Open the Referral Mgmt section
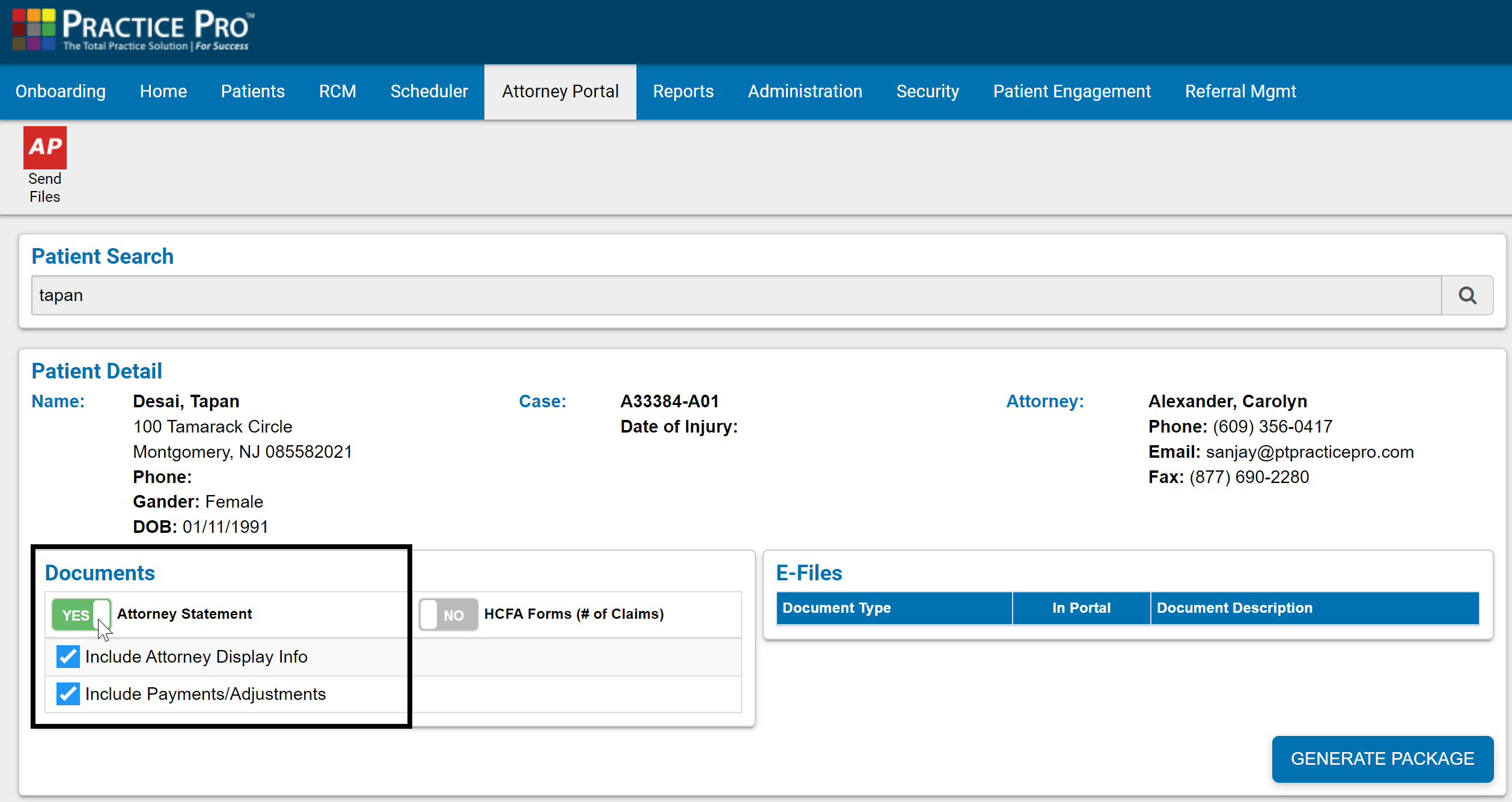Image resolution: width=1512 pixels, height=802 pixels. [x=1240, y=91]
